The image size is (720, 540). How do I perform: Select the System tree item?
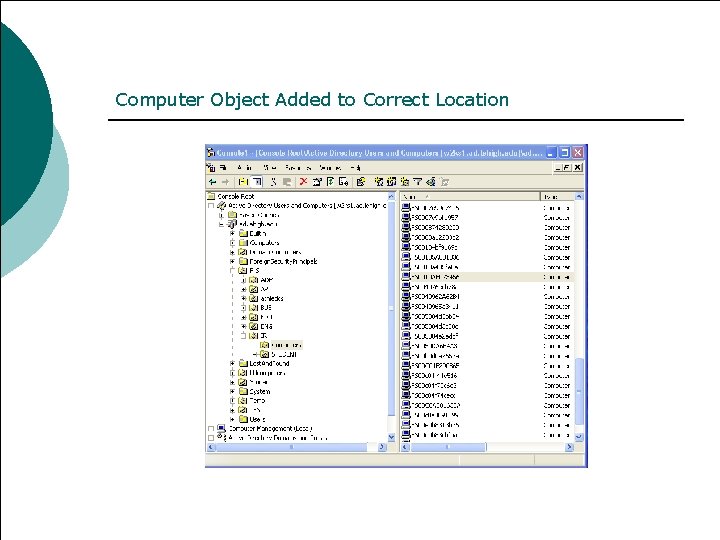(260, 392)
